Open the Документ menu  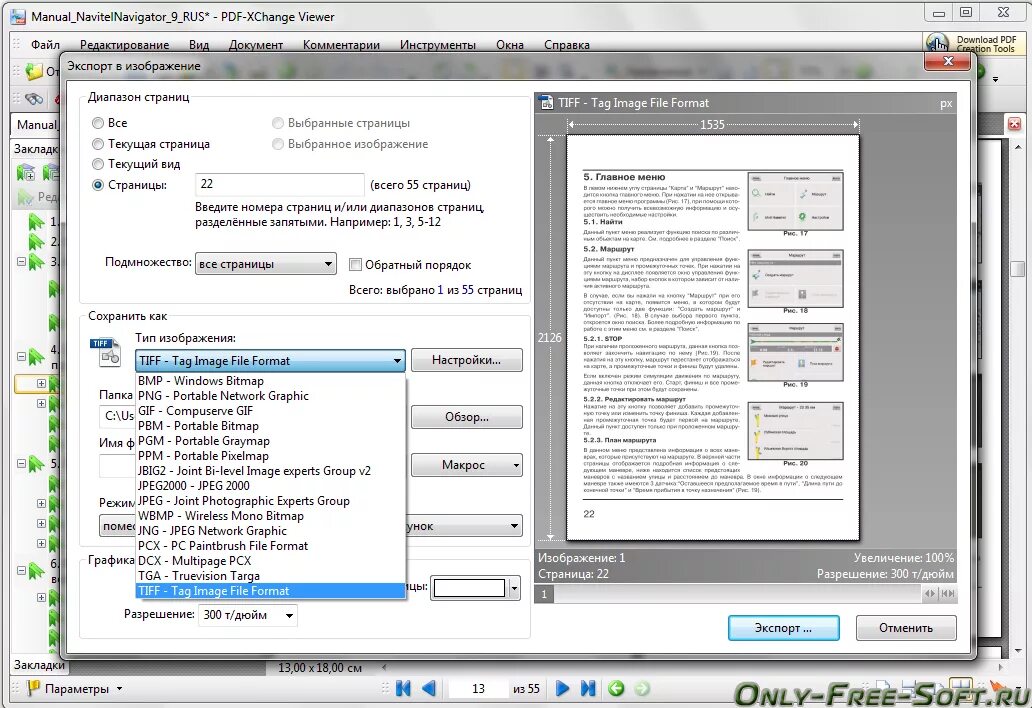coord(256,45)
